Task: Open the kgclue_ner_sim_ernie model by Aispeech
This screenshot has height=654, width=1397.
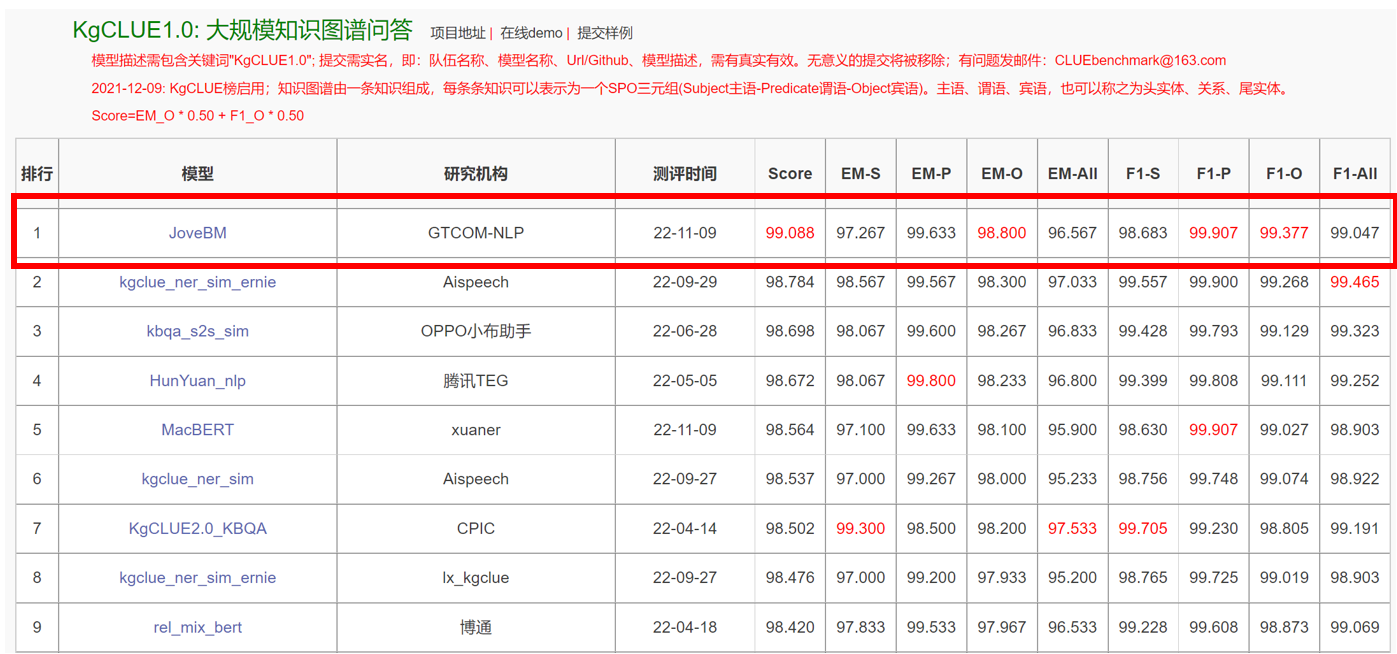Action: click(197, 282)
